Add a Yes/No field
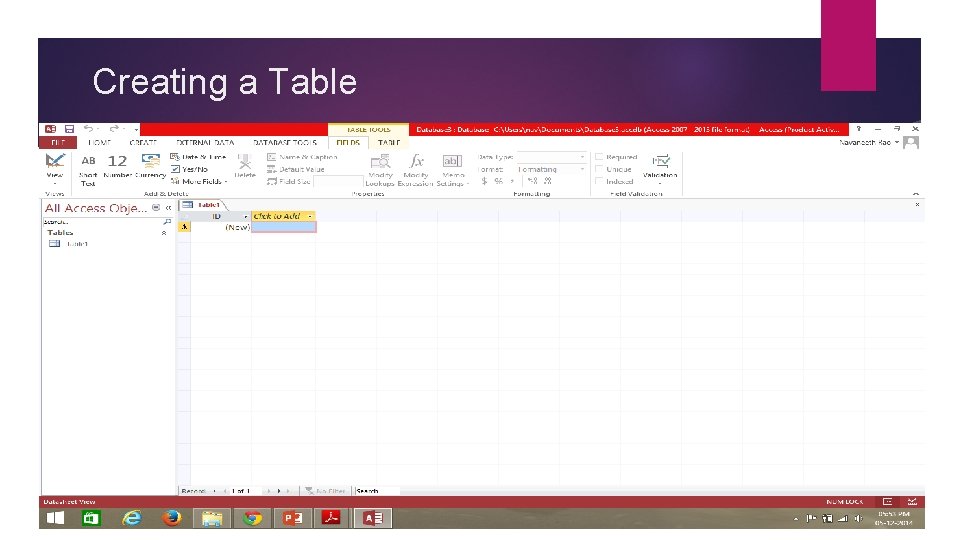Image resolution: width=960 pixels, height=540 pixels. pyautogui.click(x=189, y=169)
